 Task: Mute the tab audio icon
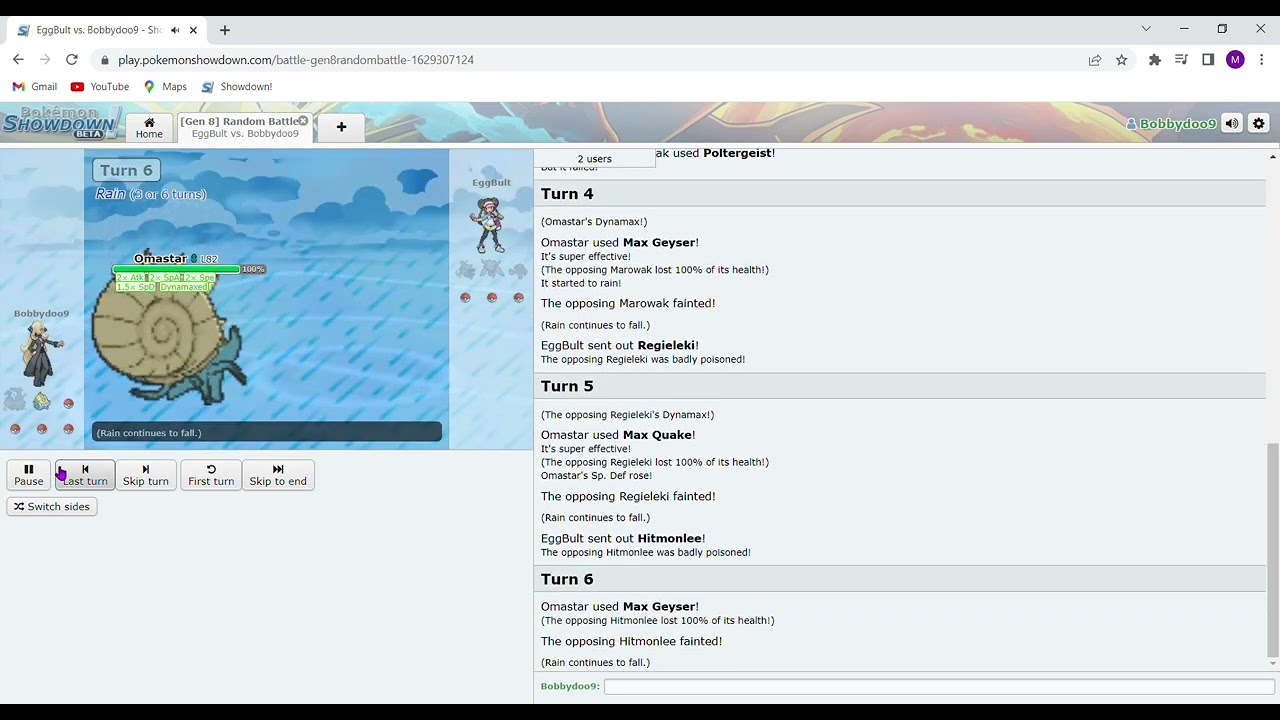tap(175, 30)
